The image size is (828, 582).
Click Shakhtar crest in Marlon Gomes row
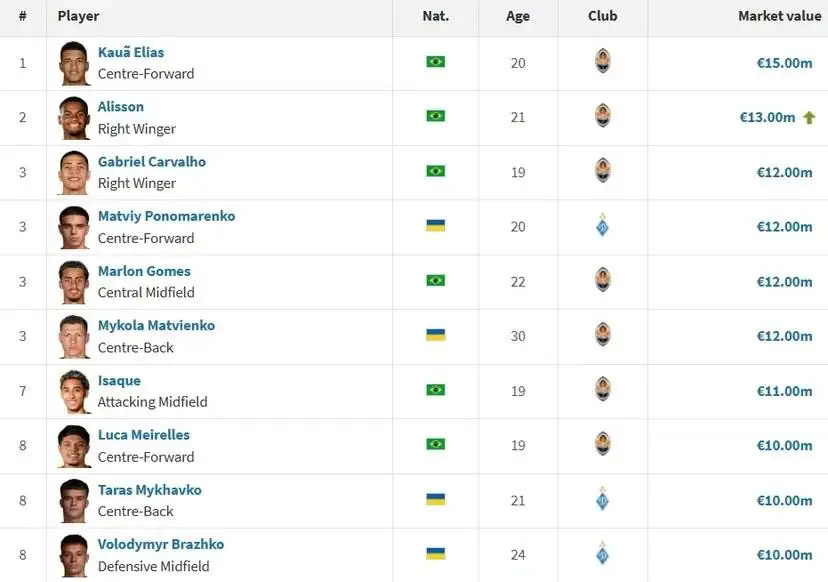coord(603,279)
